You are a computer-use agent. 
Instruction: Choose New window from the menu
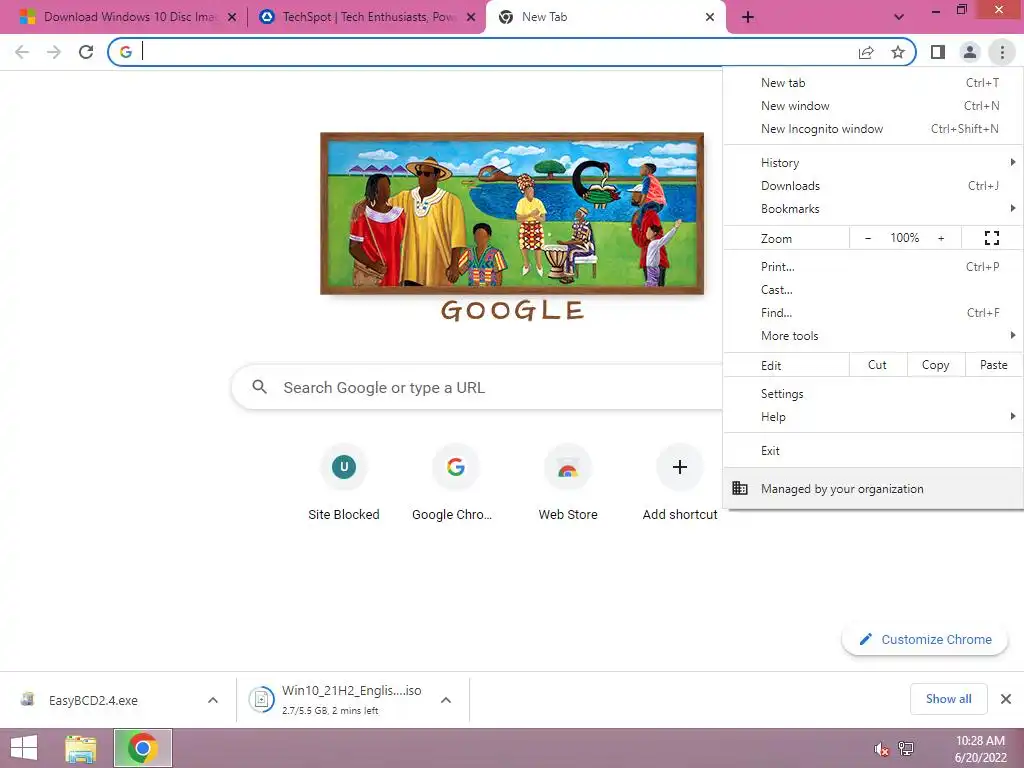(x=874, y=106)
